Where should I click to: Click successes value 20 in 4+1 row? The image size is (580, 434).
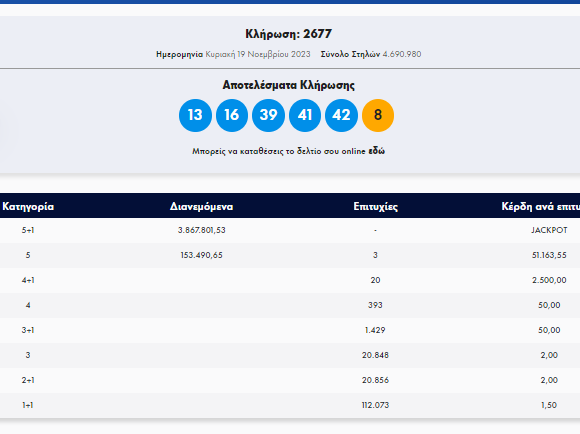click(375, 280)
